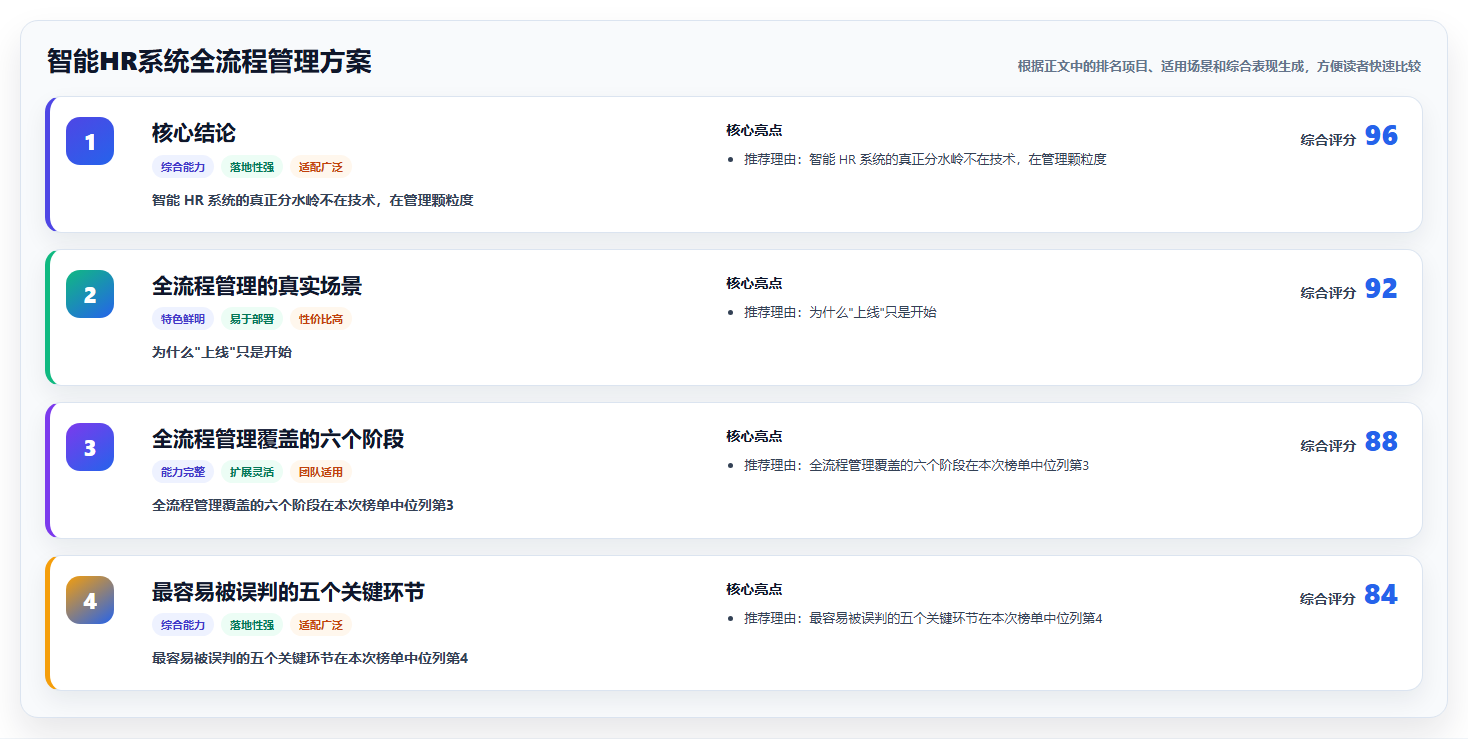Click the score 88
Viewport: 1468px width, 739px height.
click(x=1381, y=442)
